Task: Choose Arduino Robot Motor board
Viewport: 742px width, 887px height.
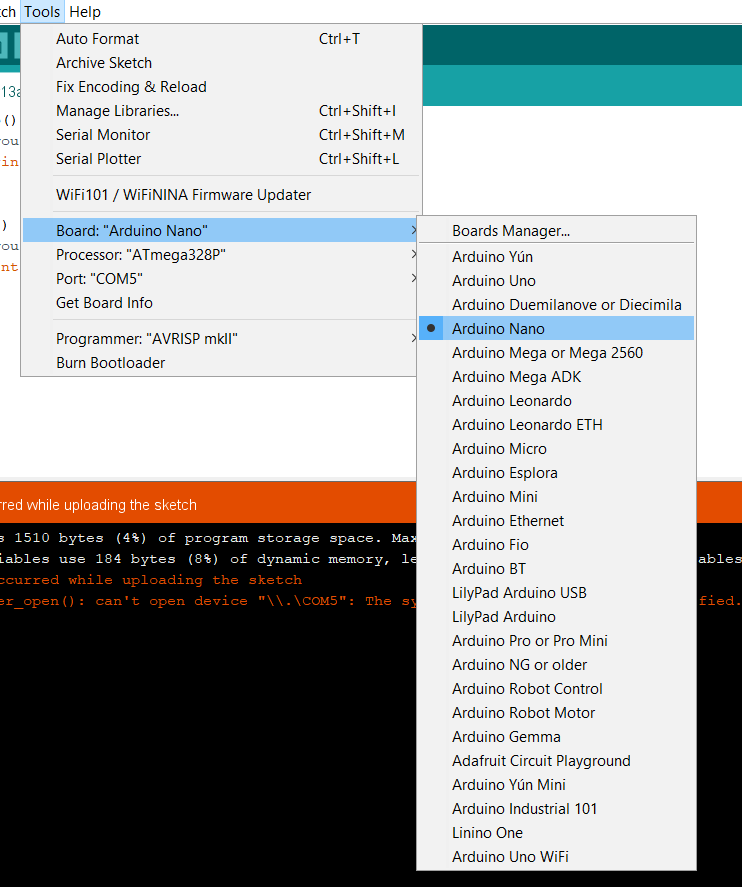Action: coord(556,713)
